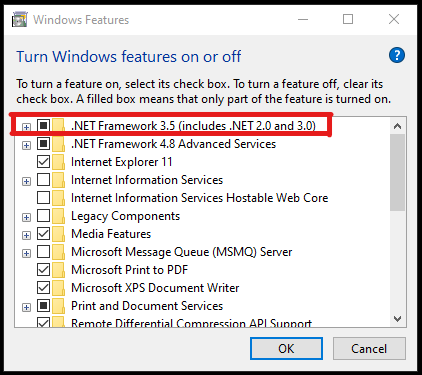
Task: Close the Windows Features window
Action: click(394, 19)
